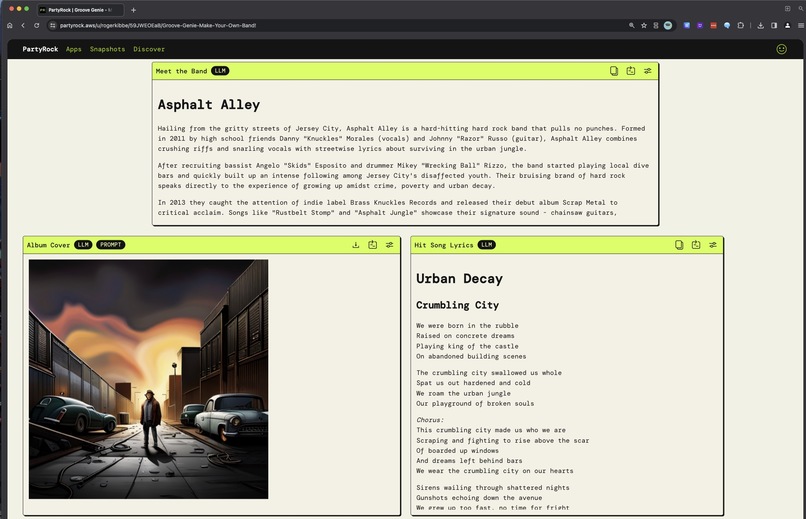
Task: Click the purple extension icon in toolbar
Action: [x=700, y=25]
